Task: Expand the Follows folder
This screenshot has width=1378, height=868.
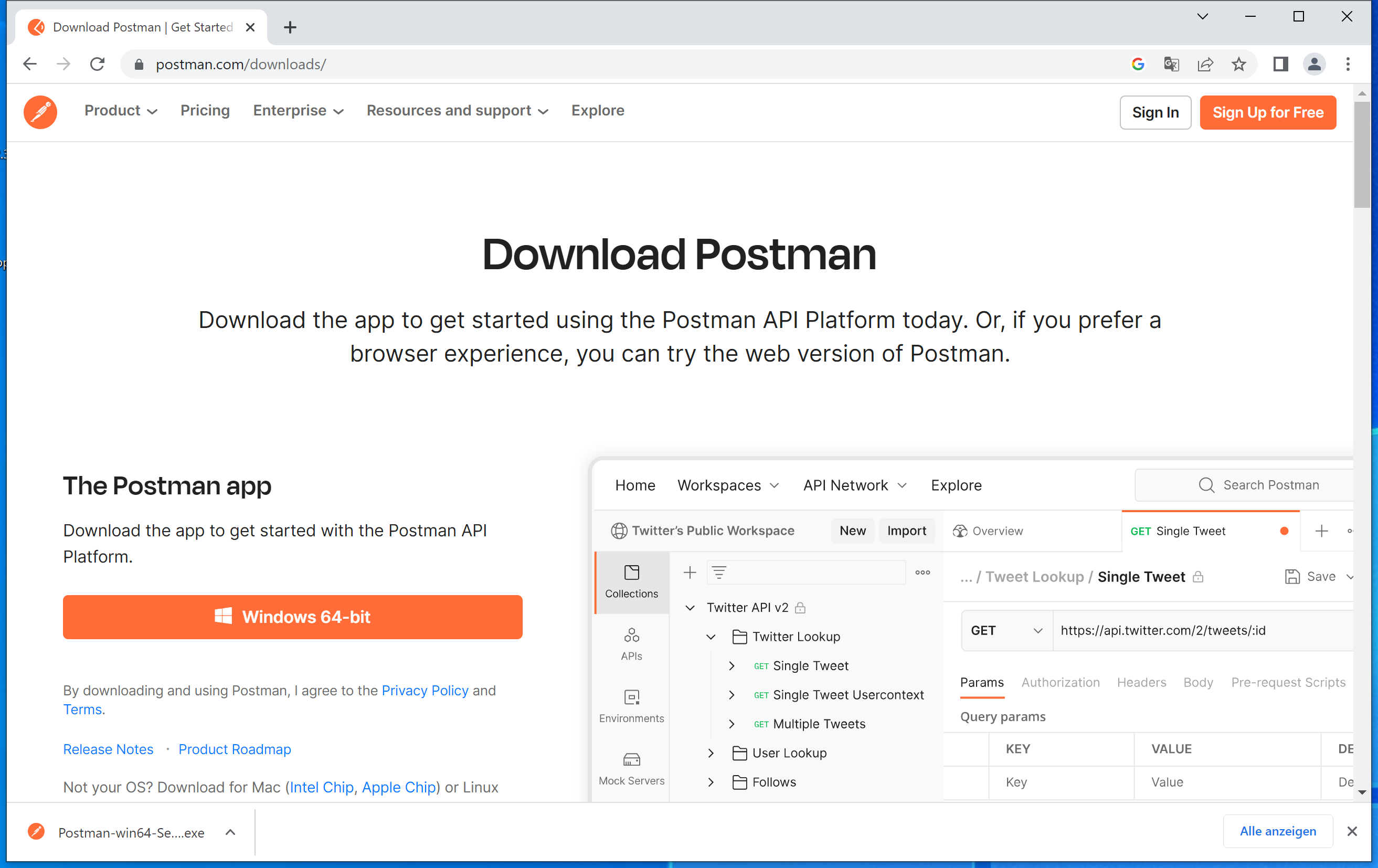Action: [x=711, y=782]
